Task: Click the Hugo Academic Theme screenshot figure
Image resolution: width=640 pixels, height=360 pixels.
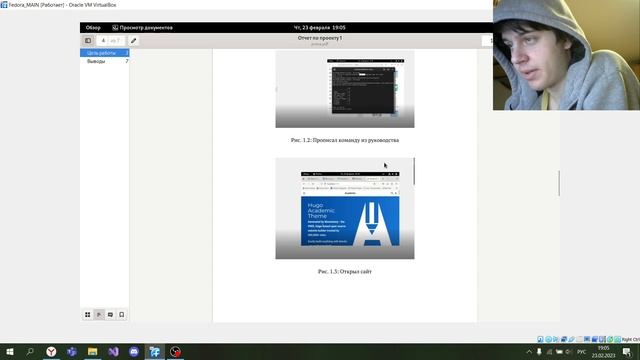Action: pos(345,209)
